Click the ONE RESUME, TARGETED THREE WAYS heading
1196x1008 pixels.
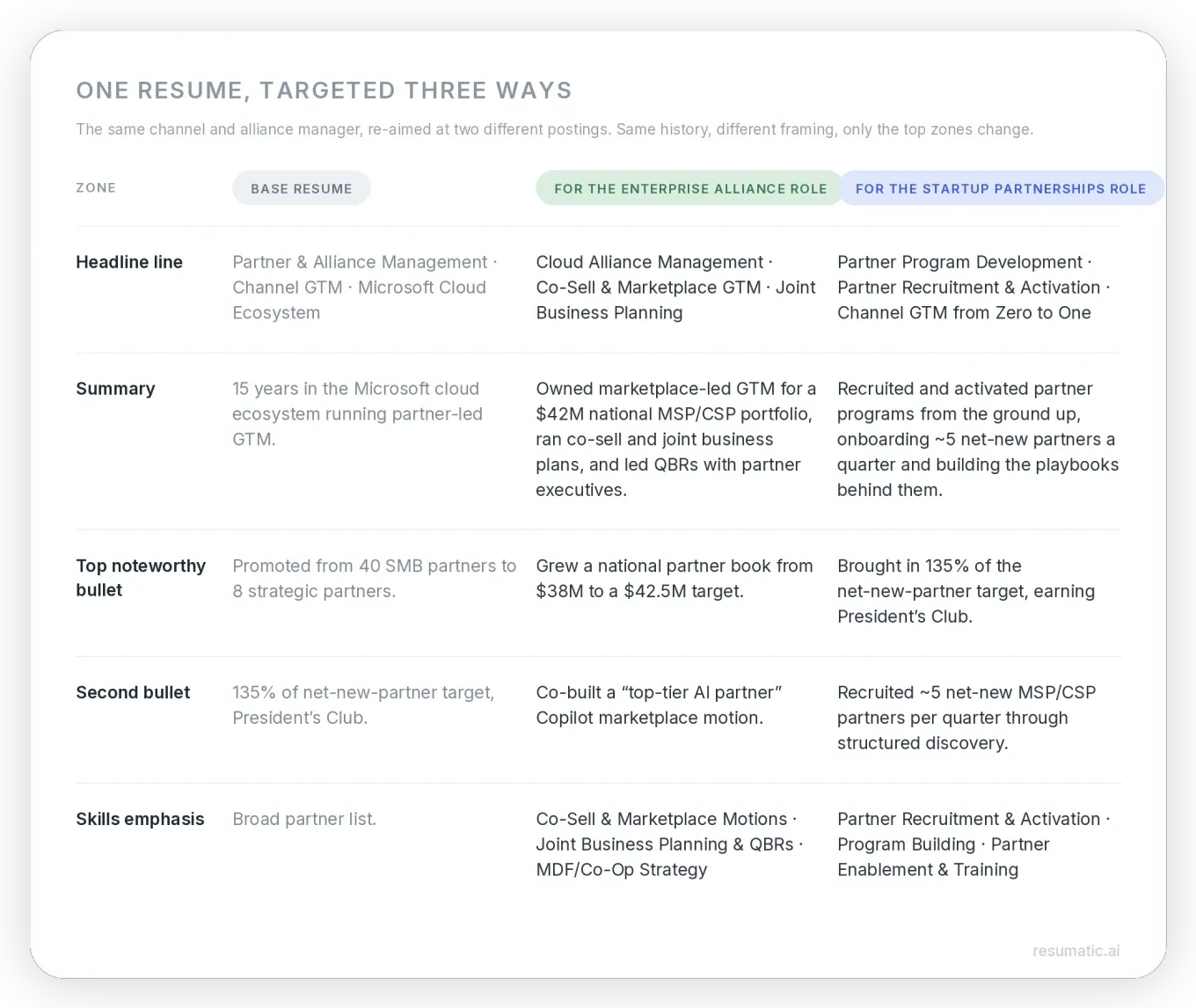pos(324,91)
